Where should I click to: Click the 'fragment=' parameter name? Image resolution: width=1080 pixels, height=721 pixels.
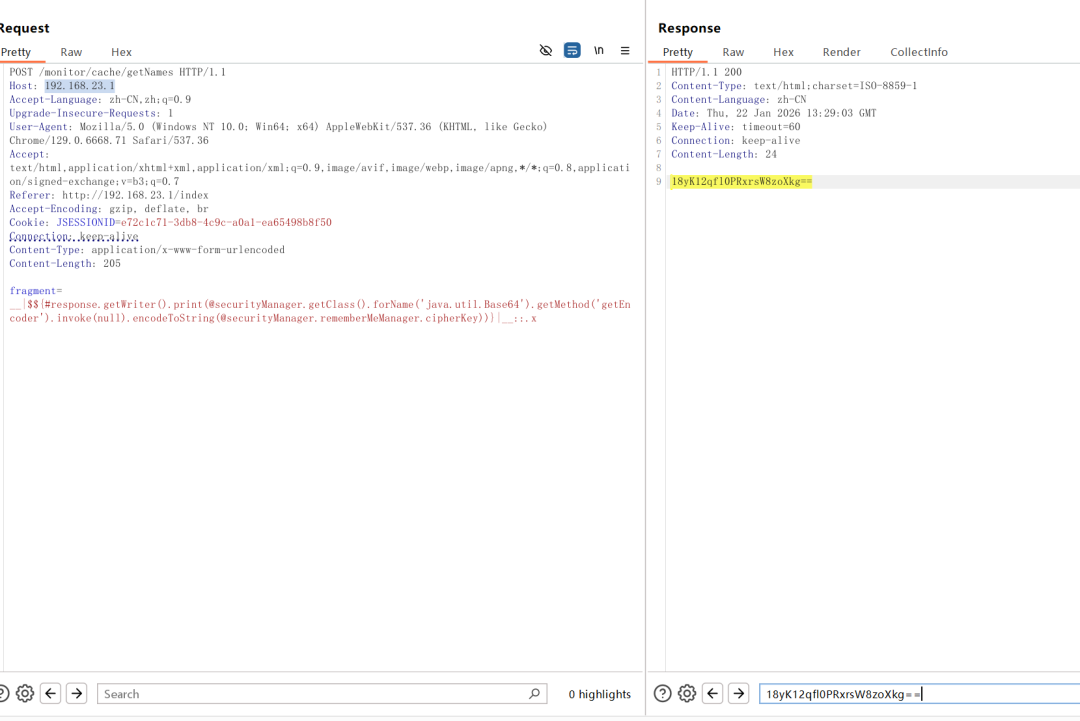(36, 291)
